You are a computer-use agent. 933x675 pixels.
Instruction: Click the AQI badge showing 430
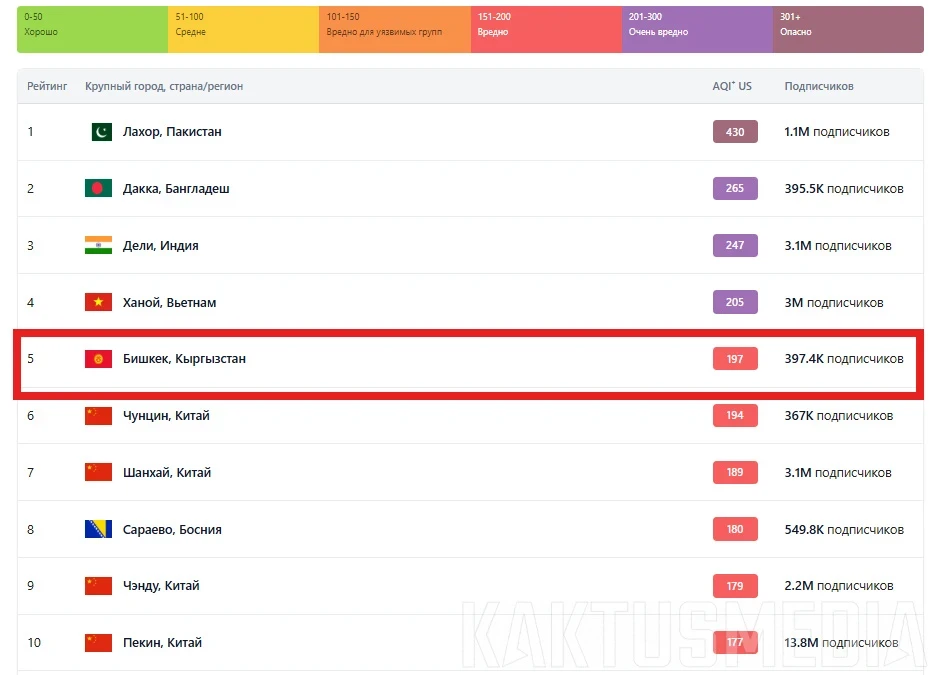point(735,131)
